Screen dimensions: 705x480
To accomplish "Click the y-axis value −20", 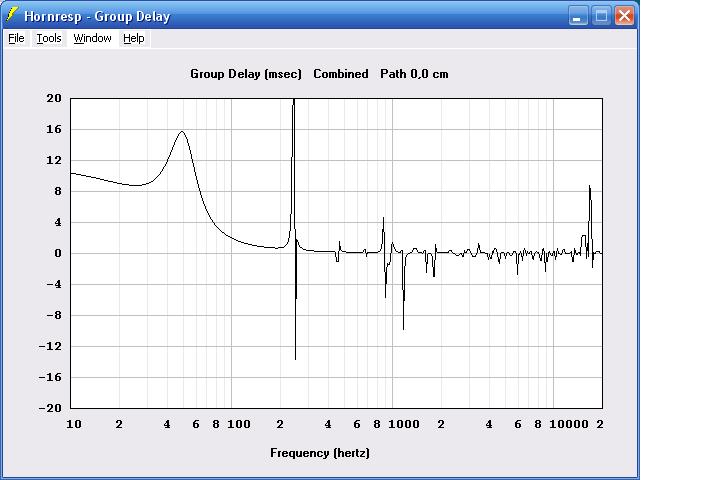I will tap(50, 408).
